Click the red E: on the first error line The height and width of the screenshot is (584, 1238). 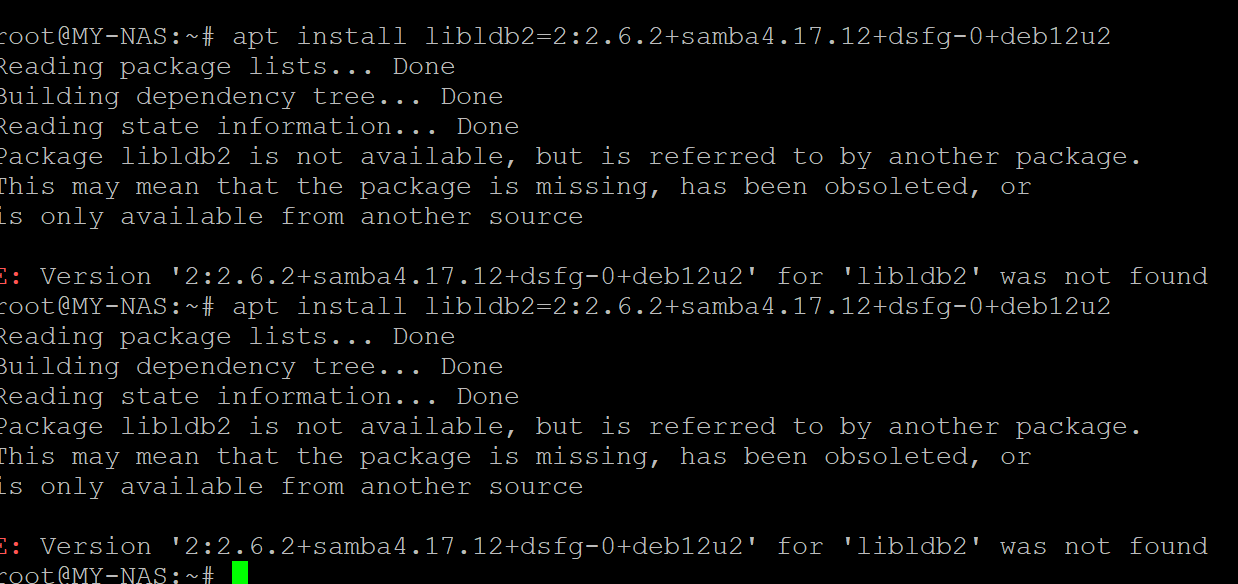click(8, 277)
